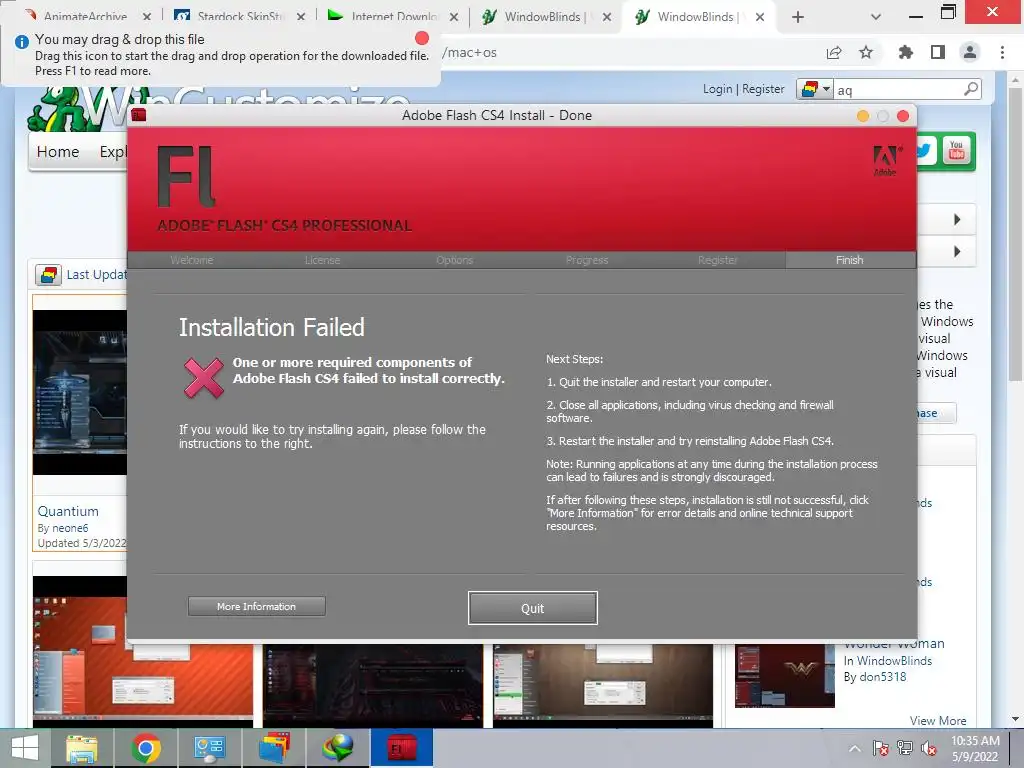This screenshot has width=1024, height=768.
Task: Close the active WindowBlinds tab
Action: coord(760,17)
